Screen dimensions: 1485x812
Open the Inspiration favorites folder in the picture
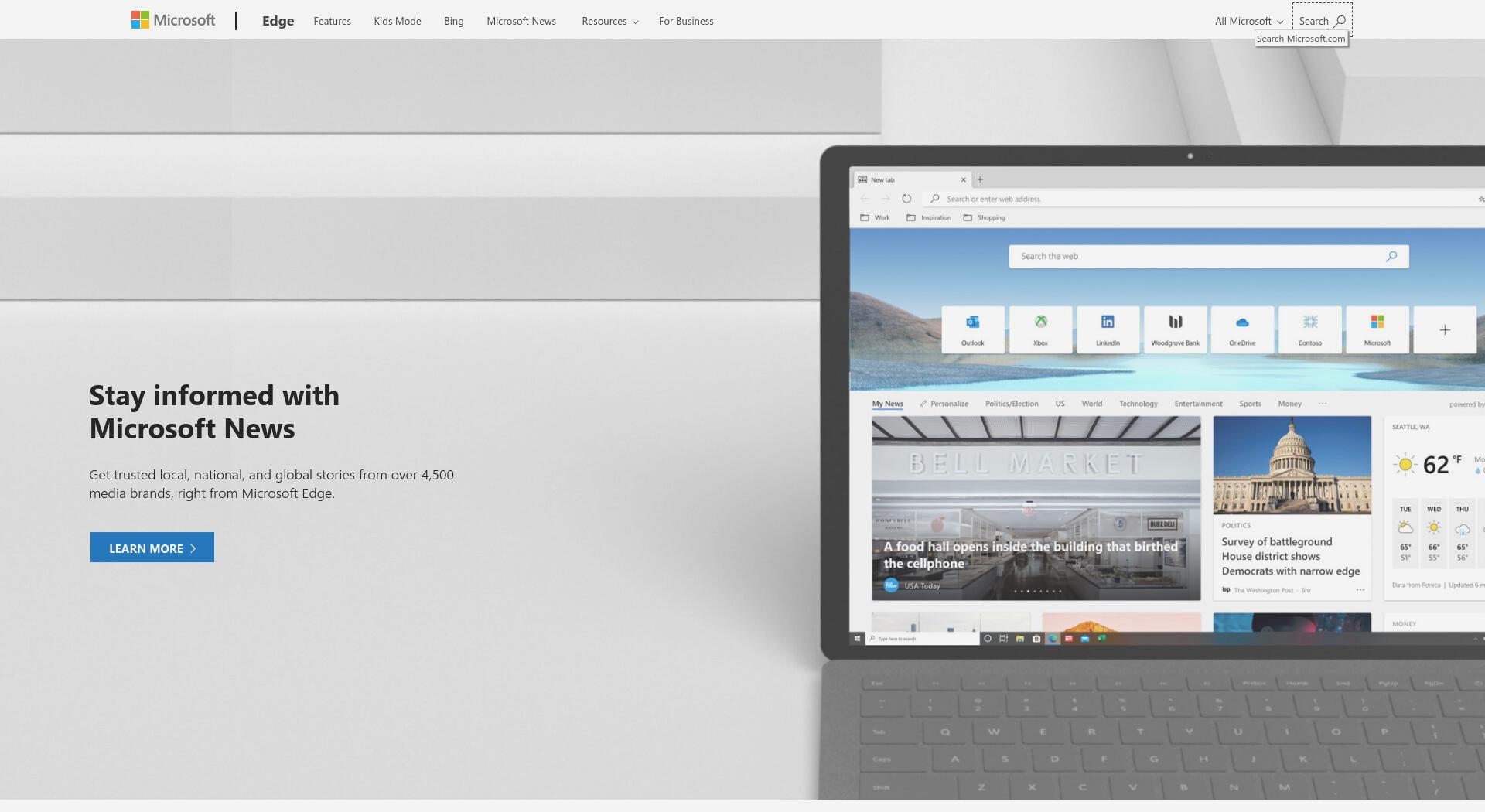tap(929, 217)
